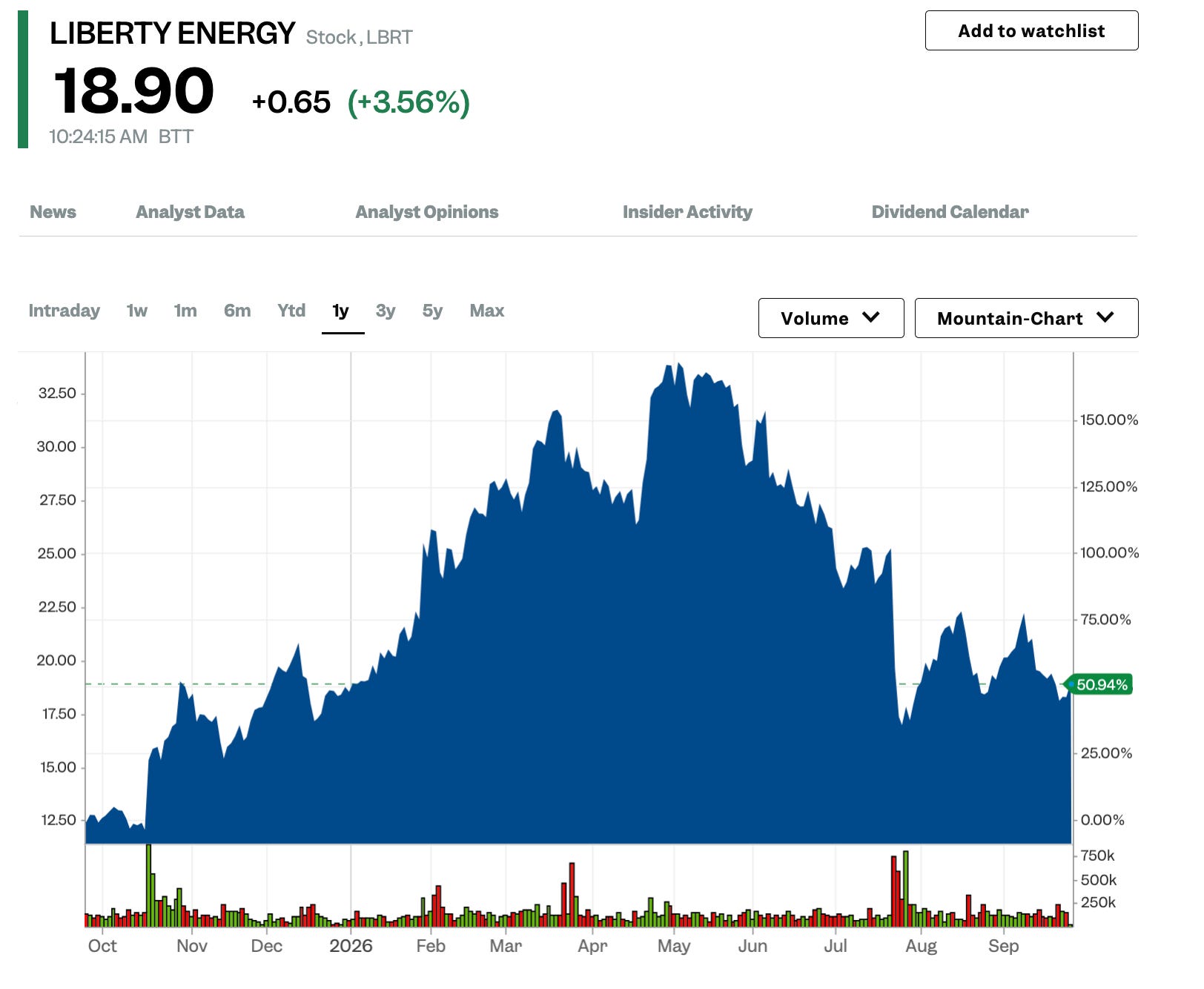Click the Volume dropdown chevron icon
Viewport: 1204px width, 989px height.
point(871,318)
